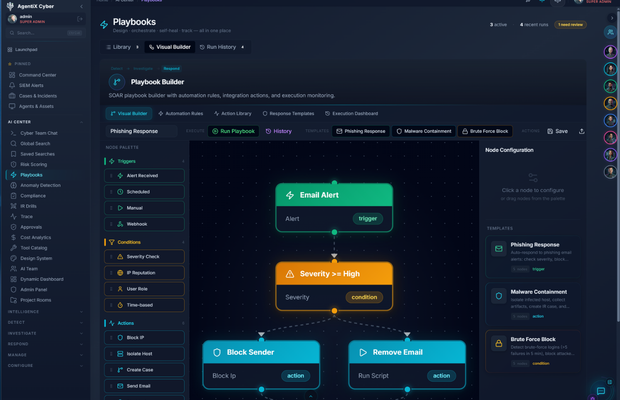Open Launchpad from the sidebar

tap(26, 50)
